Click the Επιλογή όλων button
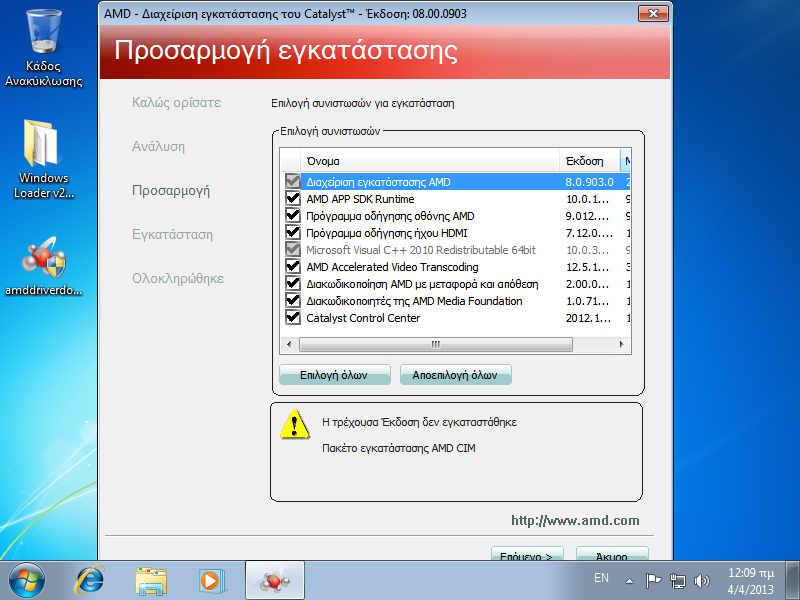The width and height of the screenshot is (800, 600). coord(335,375)
